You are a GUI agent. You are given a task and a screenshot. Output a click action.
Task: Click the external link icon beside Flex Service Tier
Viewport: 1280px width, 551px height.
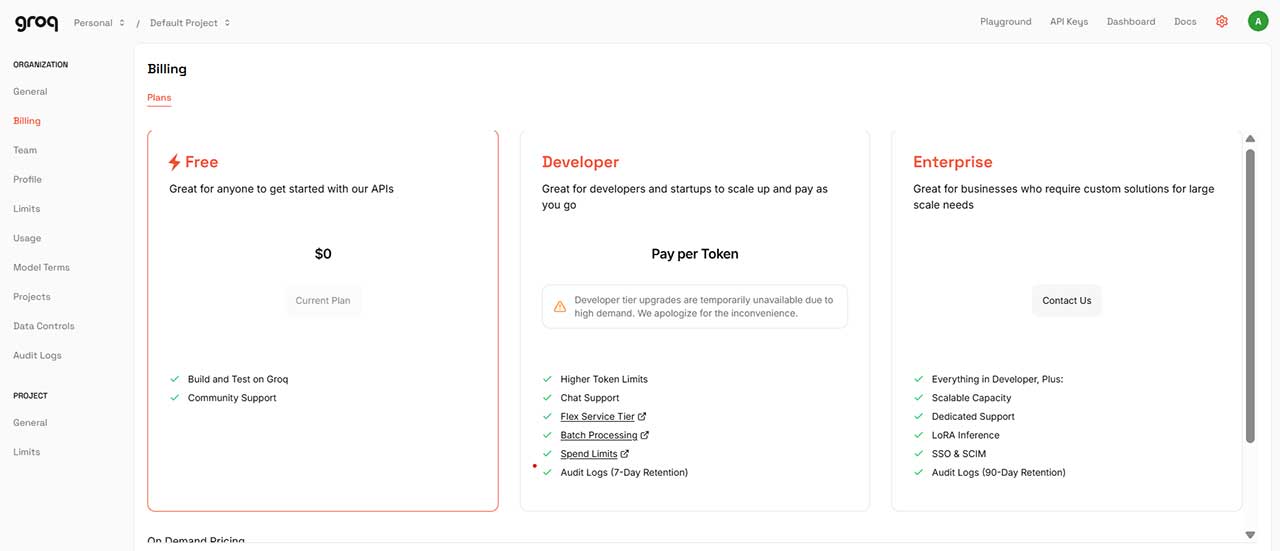[x=642, y=417]
